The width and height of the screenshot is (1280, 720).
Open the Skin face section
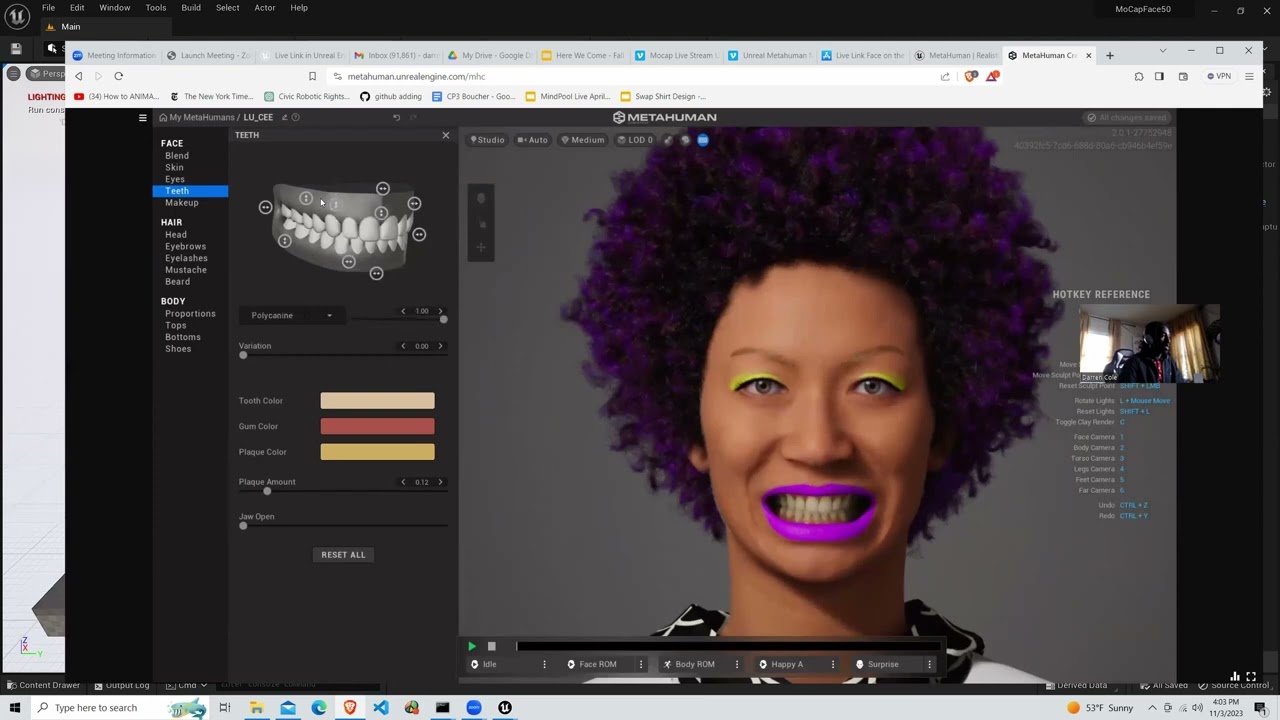point(174,167)
